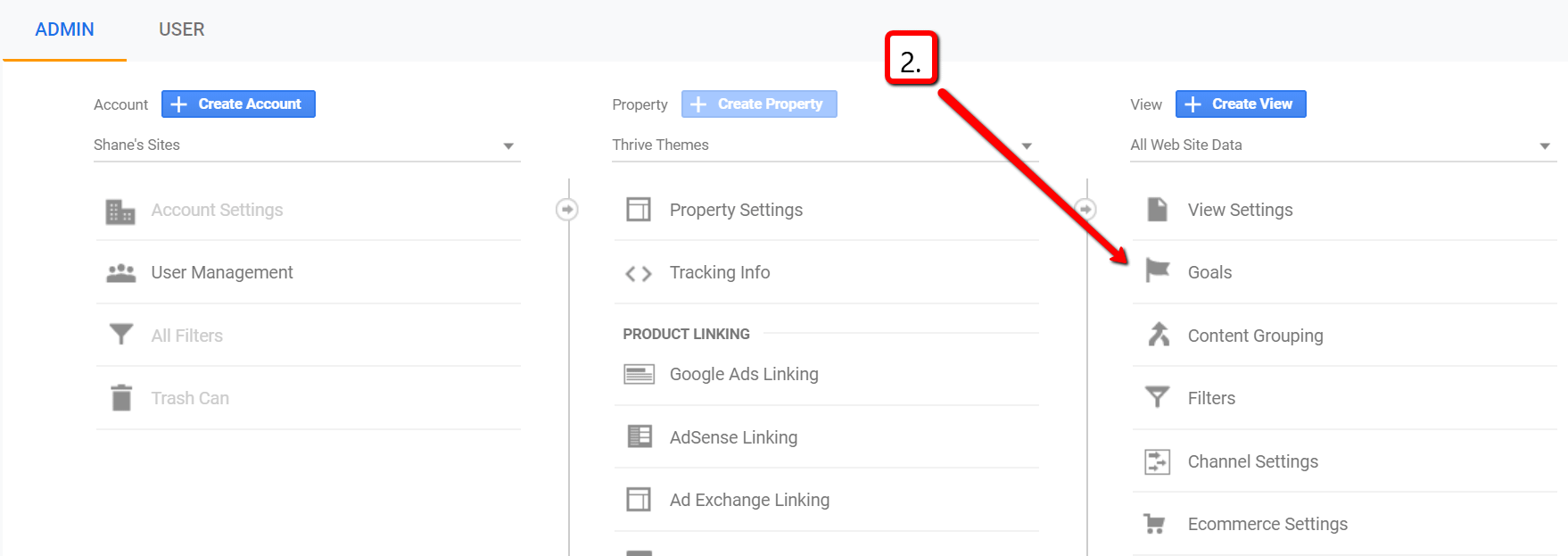This screenshot has height=556, width=1568.
Task: Click the Content Grouping icon
Action: [1158, 335]
